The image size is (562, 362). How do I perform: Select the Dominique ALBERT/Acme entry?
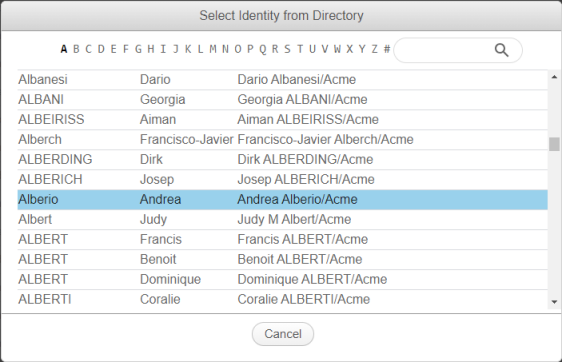282,280
